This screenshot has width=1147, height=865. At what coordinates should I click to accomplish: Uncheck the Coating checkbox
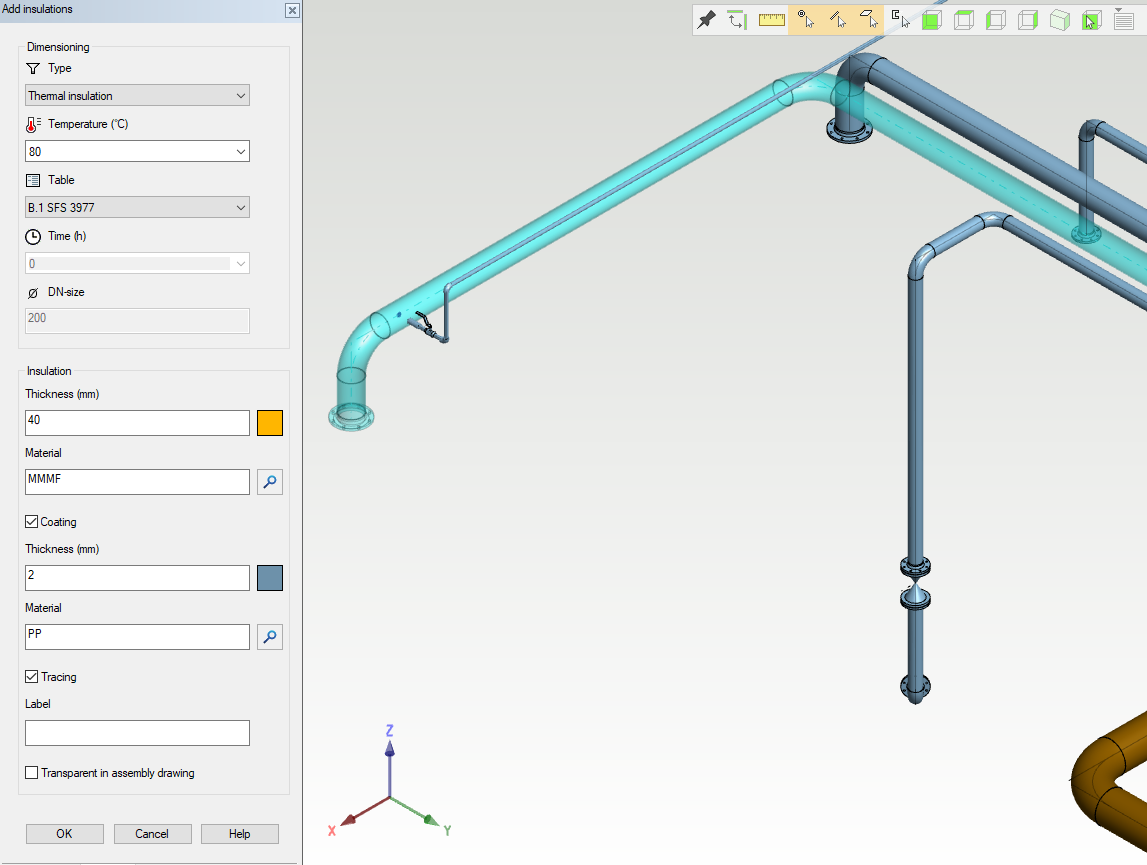pyautogui.click(x=32, y=522)
